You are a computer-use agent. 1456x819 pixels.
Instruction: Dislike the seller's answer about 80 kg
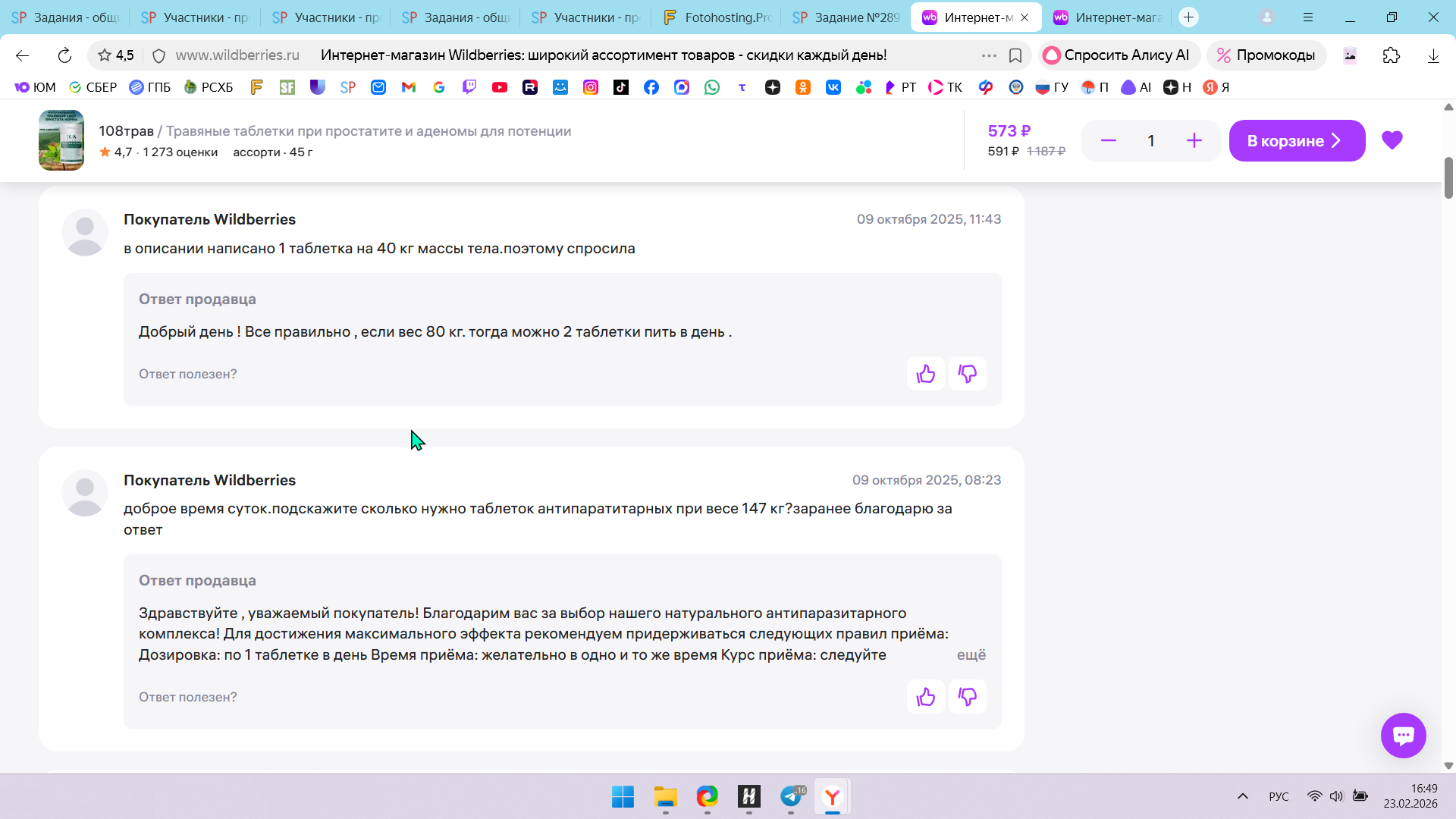(x=967, y=374)
